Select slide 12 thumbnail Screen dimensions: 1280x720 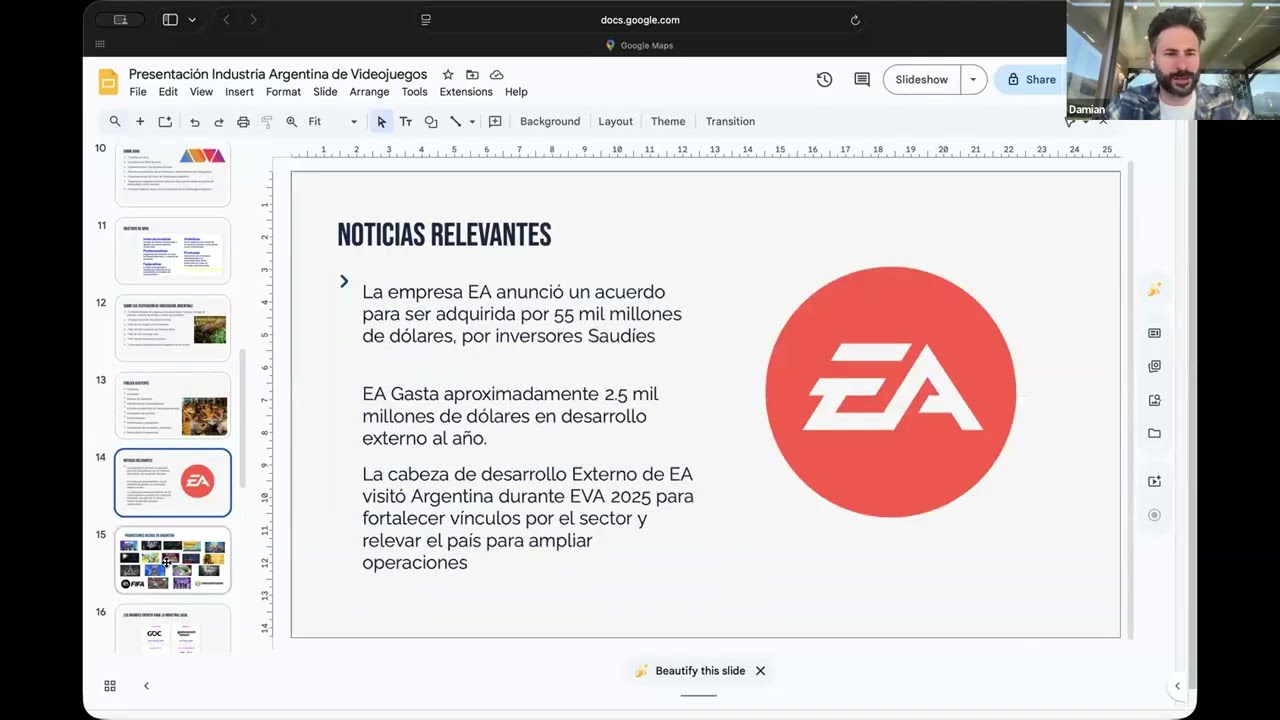[172, 328]
